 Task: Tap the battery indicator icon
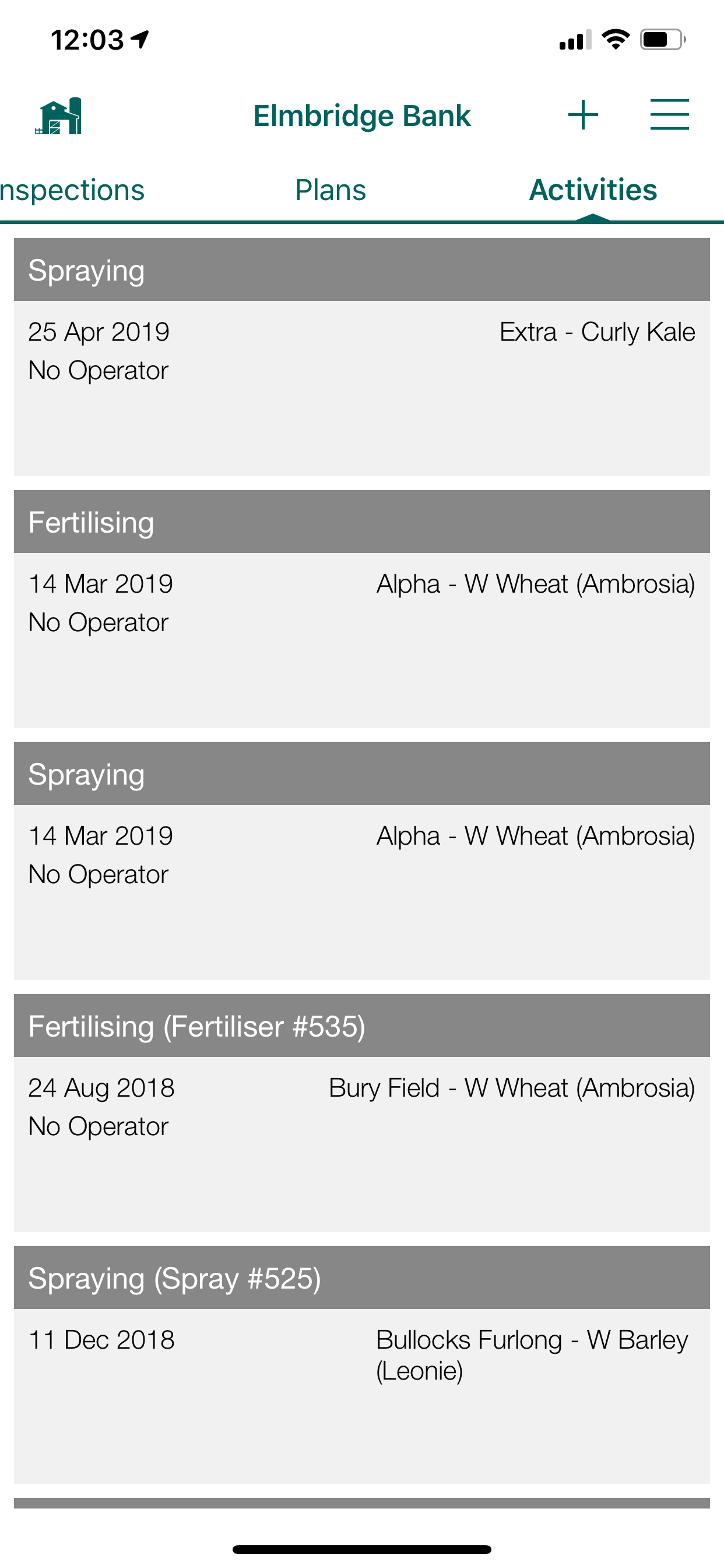coord(663,40)
